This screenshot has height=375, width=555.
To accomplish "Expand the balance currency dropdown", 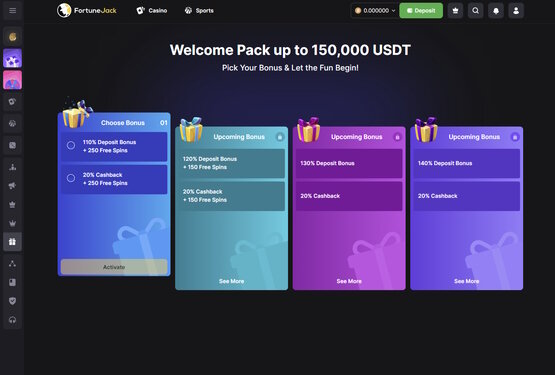I will click(374, 11).
